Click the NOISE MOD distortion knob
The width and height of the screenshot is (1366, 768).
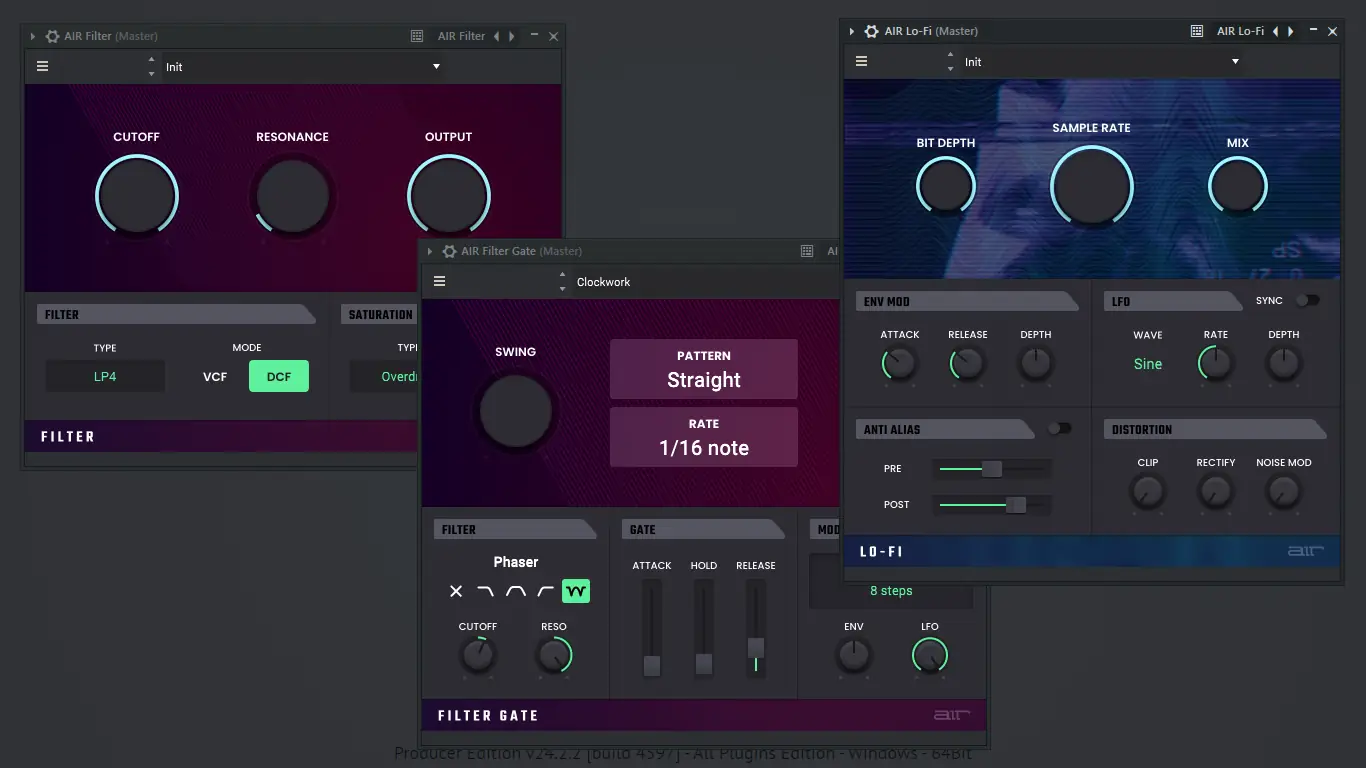click(1284, 492)
